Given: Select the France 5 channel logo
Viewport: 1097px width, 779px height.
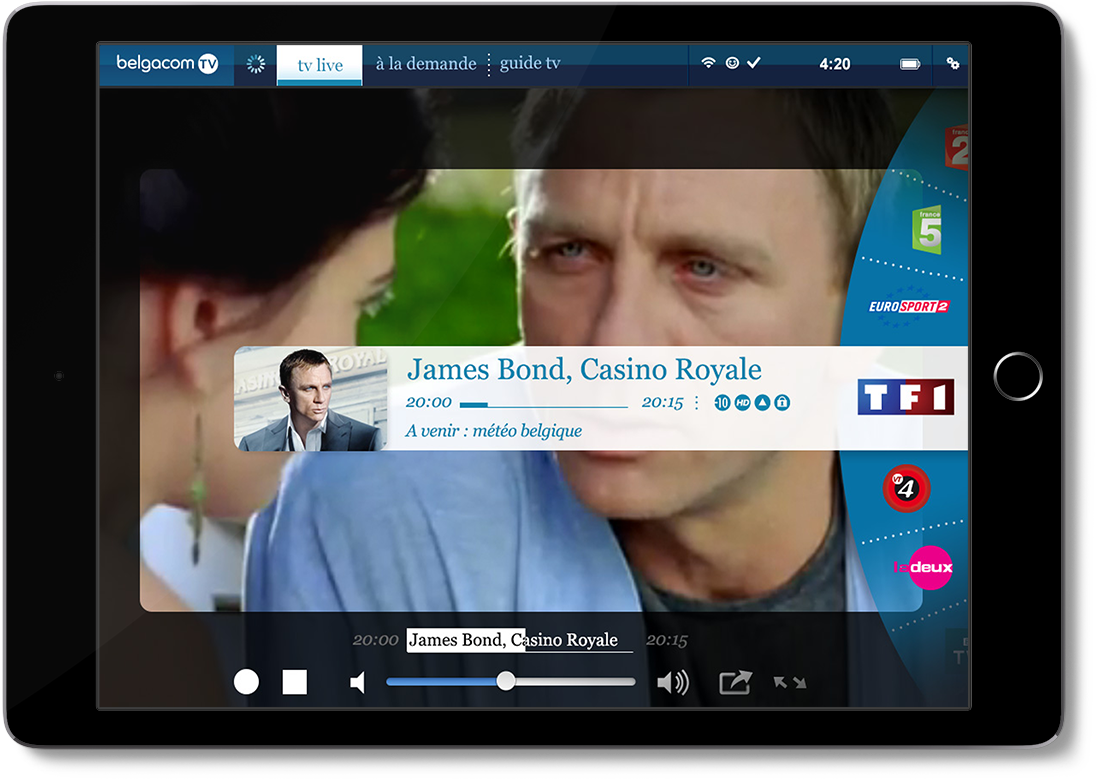Looking at the screenshot, I should pos(928,230).
